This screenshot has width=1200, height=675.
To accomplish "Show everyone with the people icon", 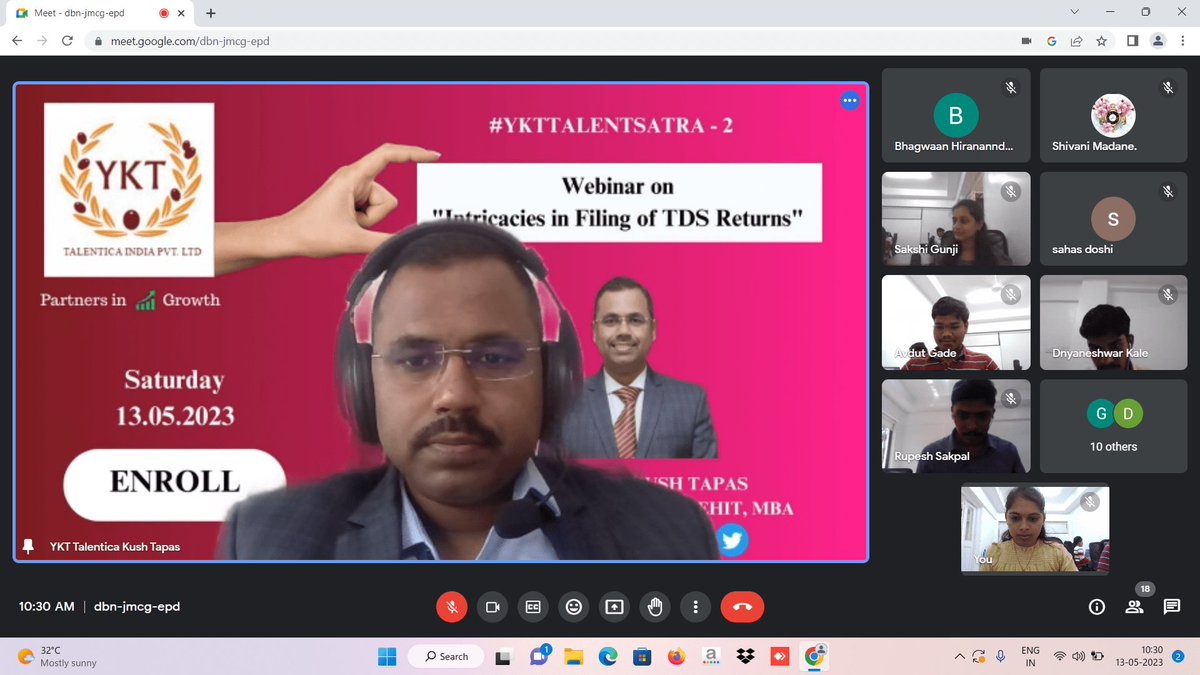I will [x=1134, y=607].
